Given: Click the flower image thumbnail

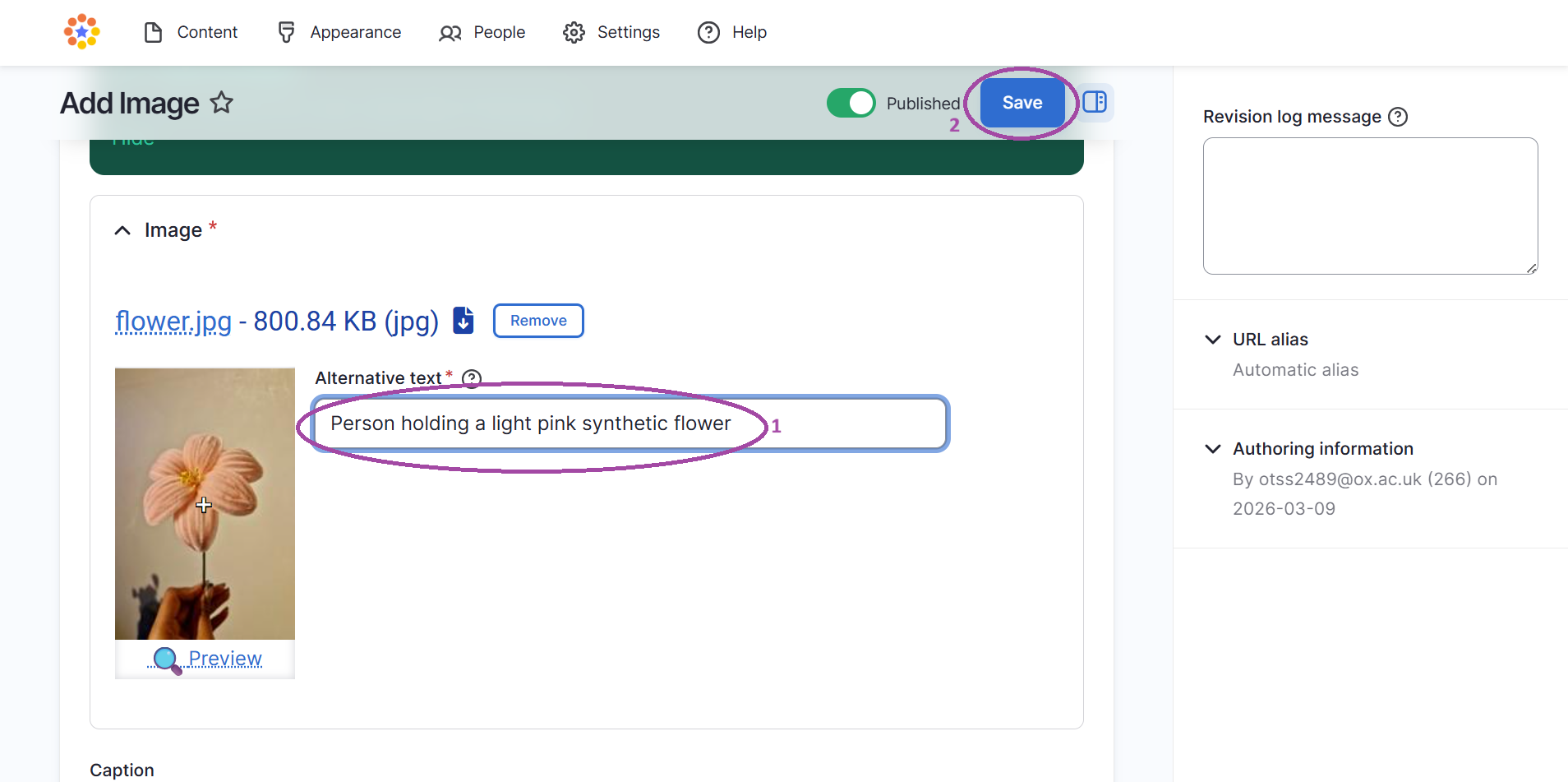Looking at the screenshot, I should [205, 504].
